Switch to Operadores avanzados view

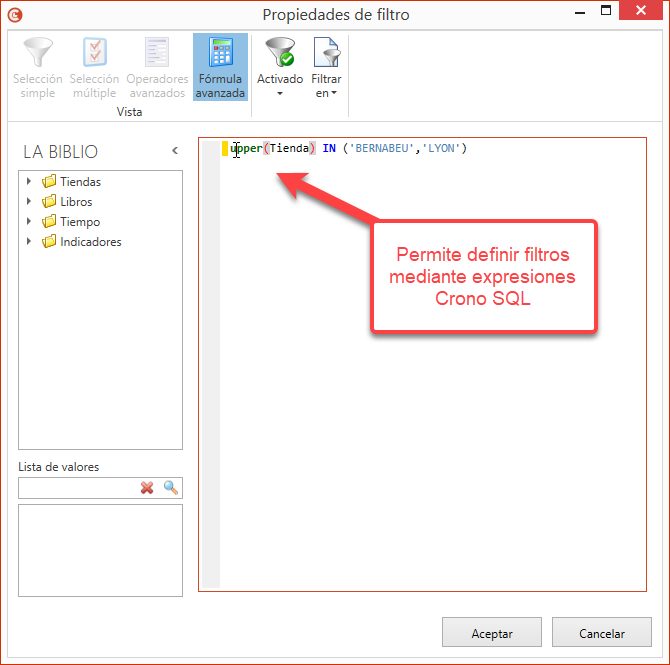157,54
